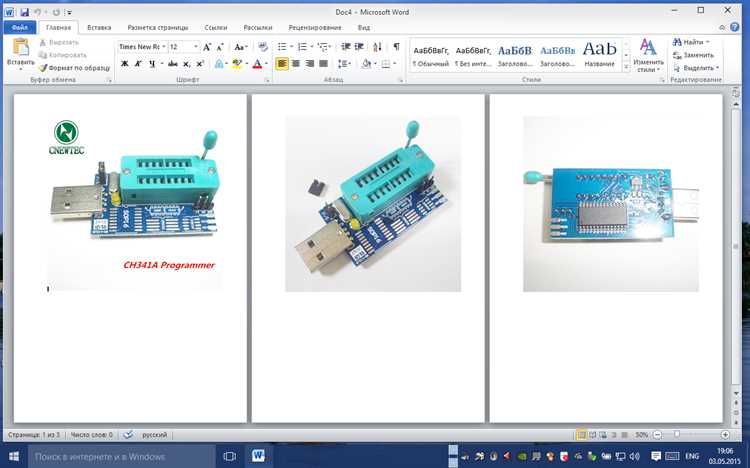Click the zoom slider handle
Screen dimensions: 750x468
coord(677,435)
